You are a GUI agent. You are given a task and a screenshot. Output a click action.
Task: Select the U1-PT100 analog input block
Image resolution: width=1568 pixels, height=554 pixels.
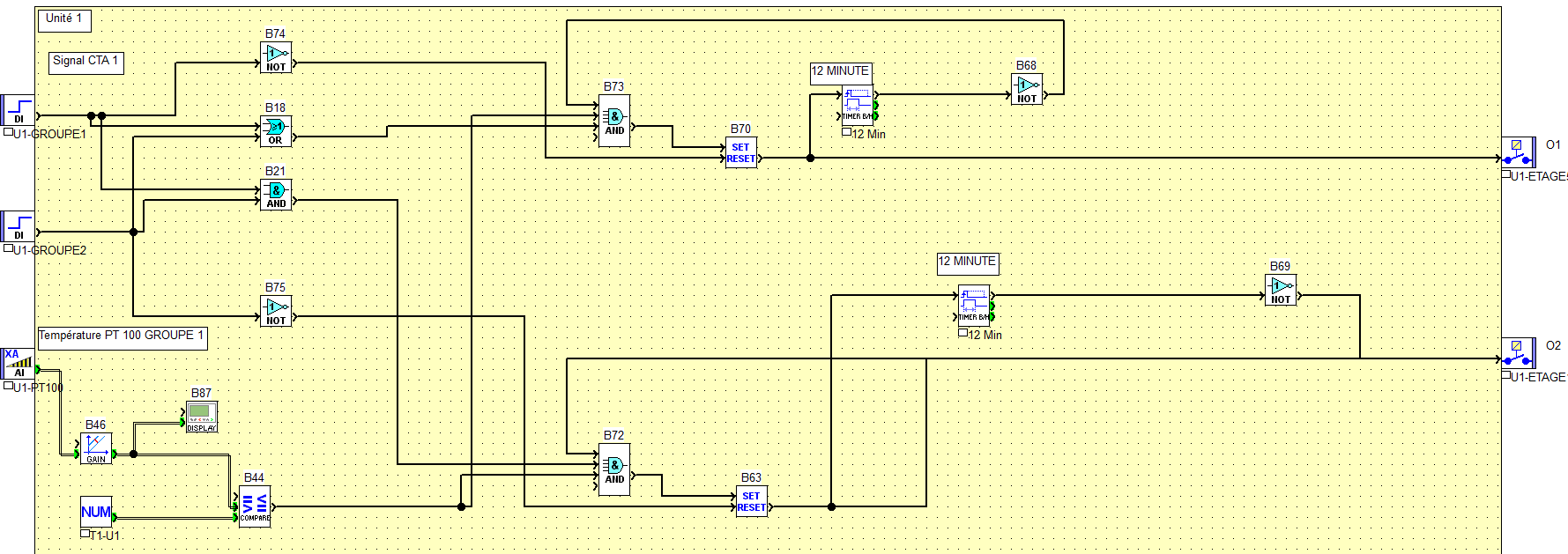[x=19, y=363]
